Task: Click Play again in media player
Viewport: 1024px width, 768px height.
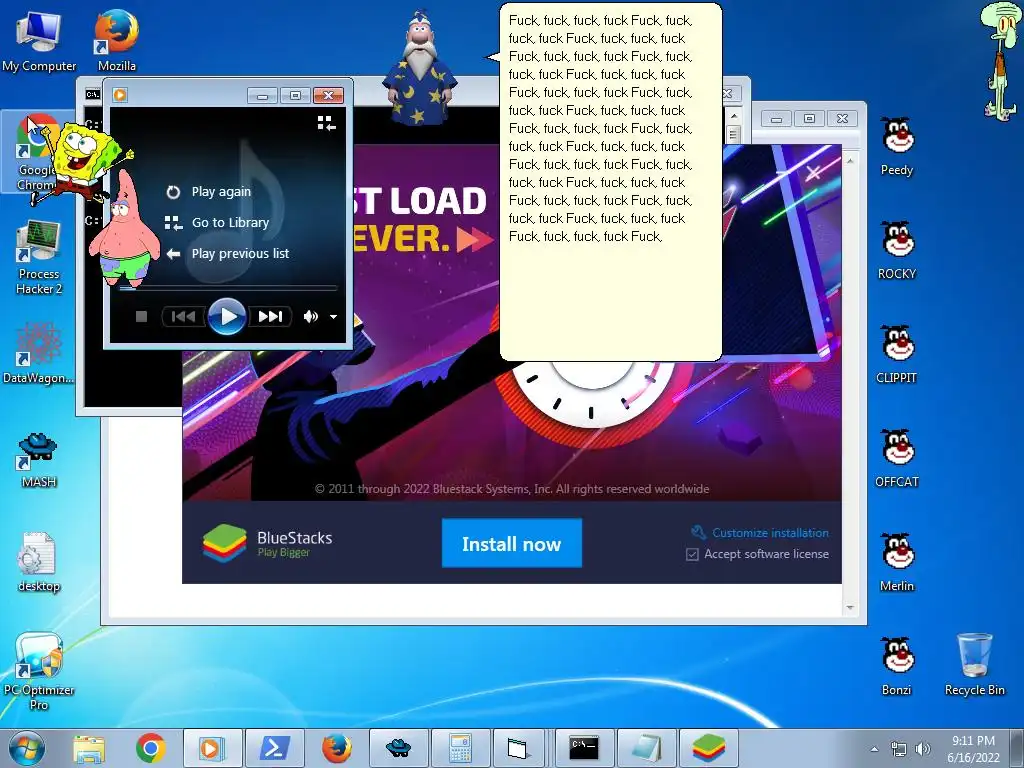Action: click(209, 191)
